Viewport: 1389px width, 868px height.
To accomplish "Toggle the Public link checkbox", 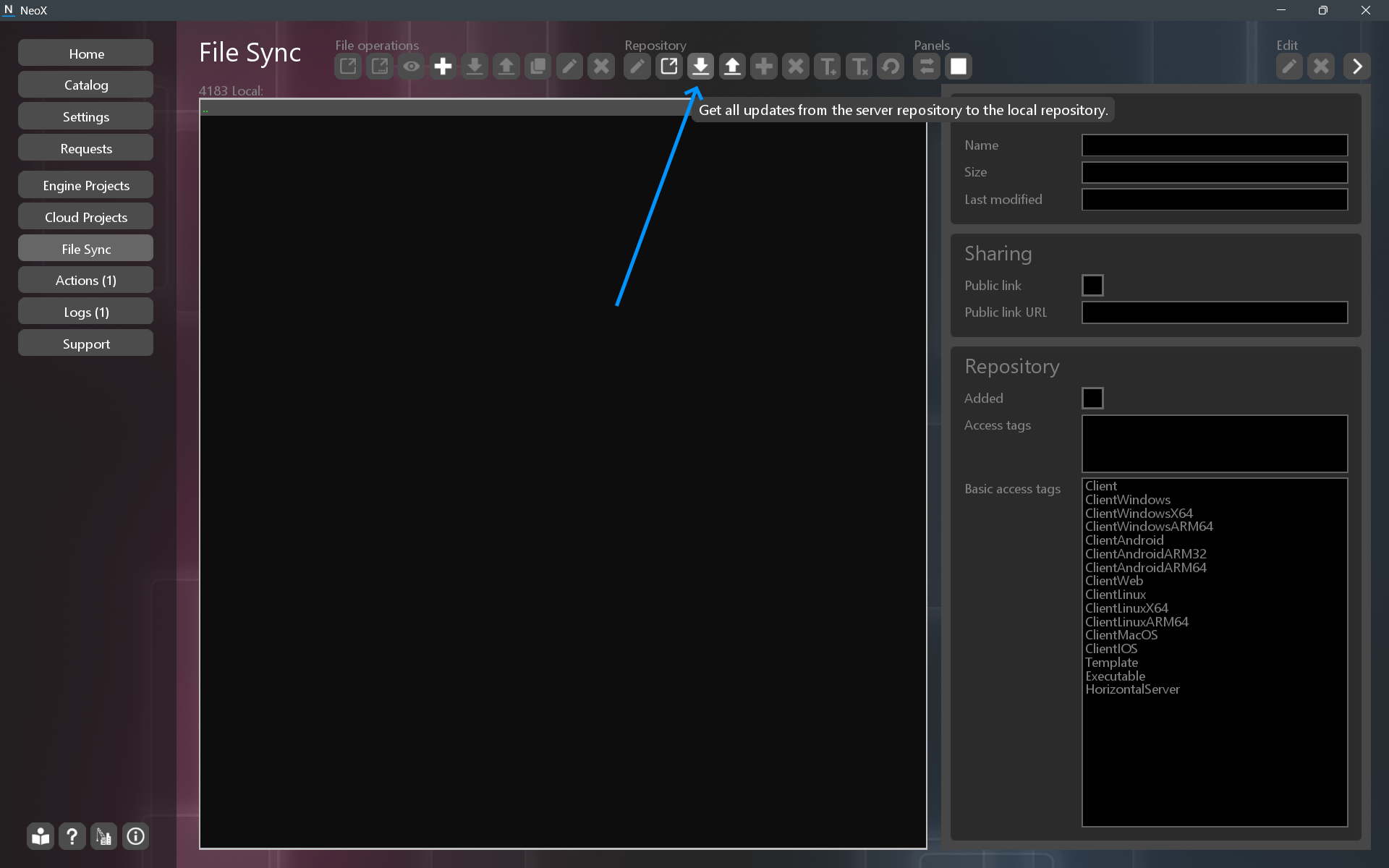I will [x=1092, y=285].
